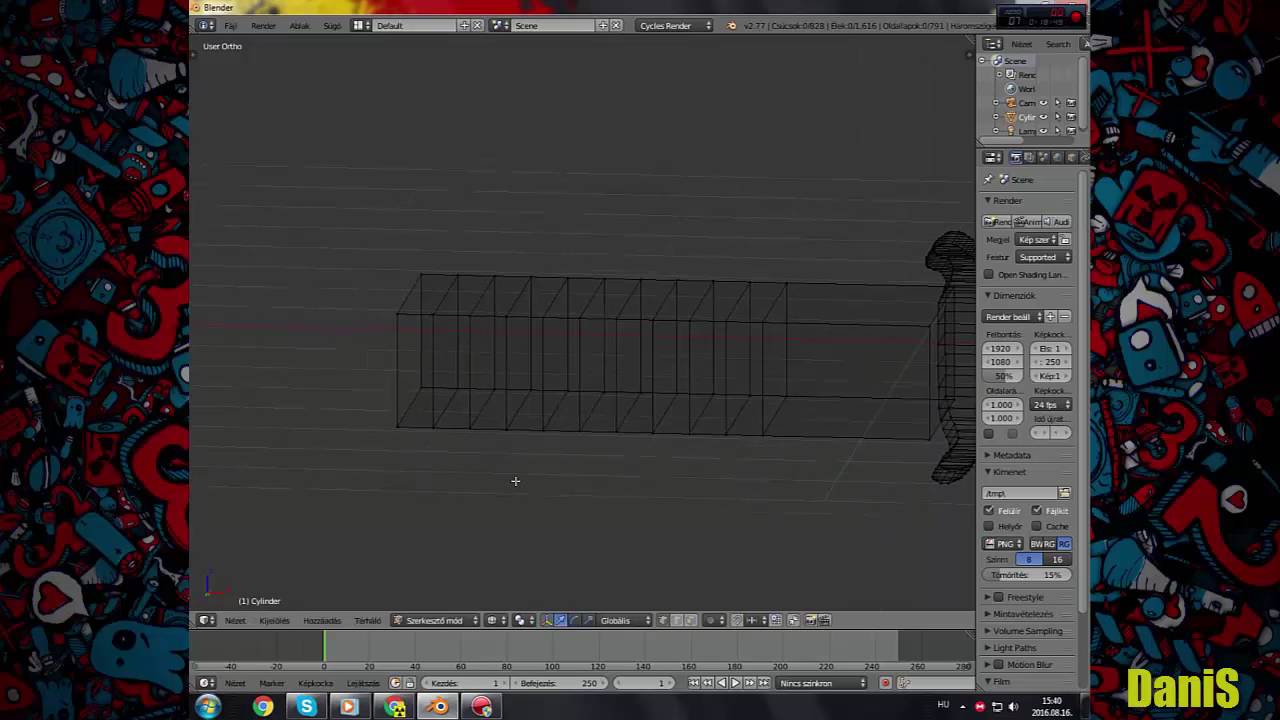Open Skype from Windows taskbar
Viewport: 1280px width, 720px height.
pos(306,706)
